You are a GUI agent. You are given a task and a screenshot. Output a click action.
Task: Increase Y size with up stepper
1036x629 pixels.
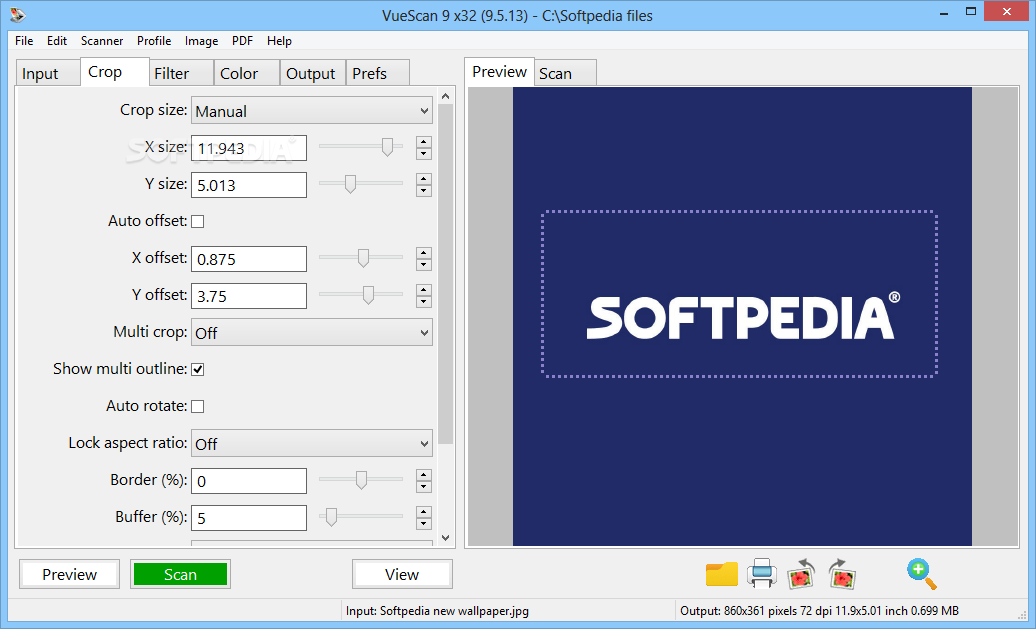click(x=424, y=179)
